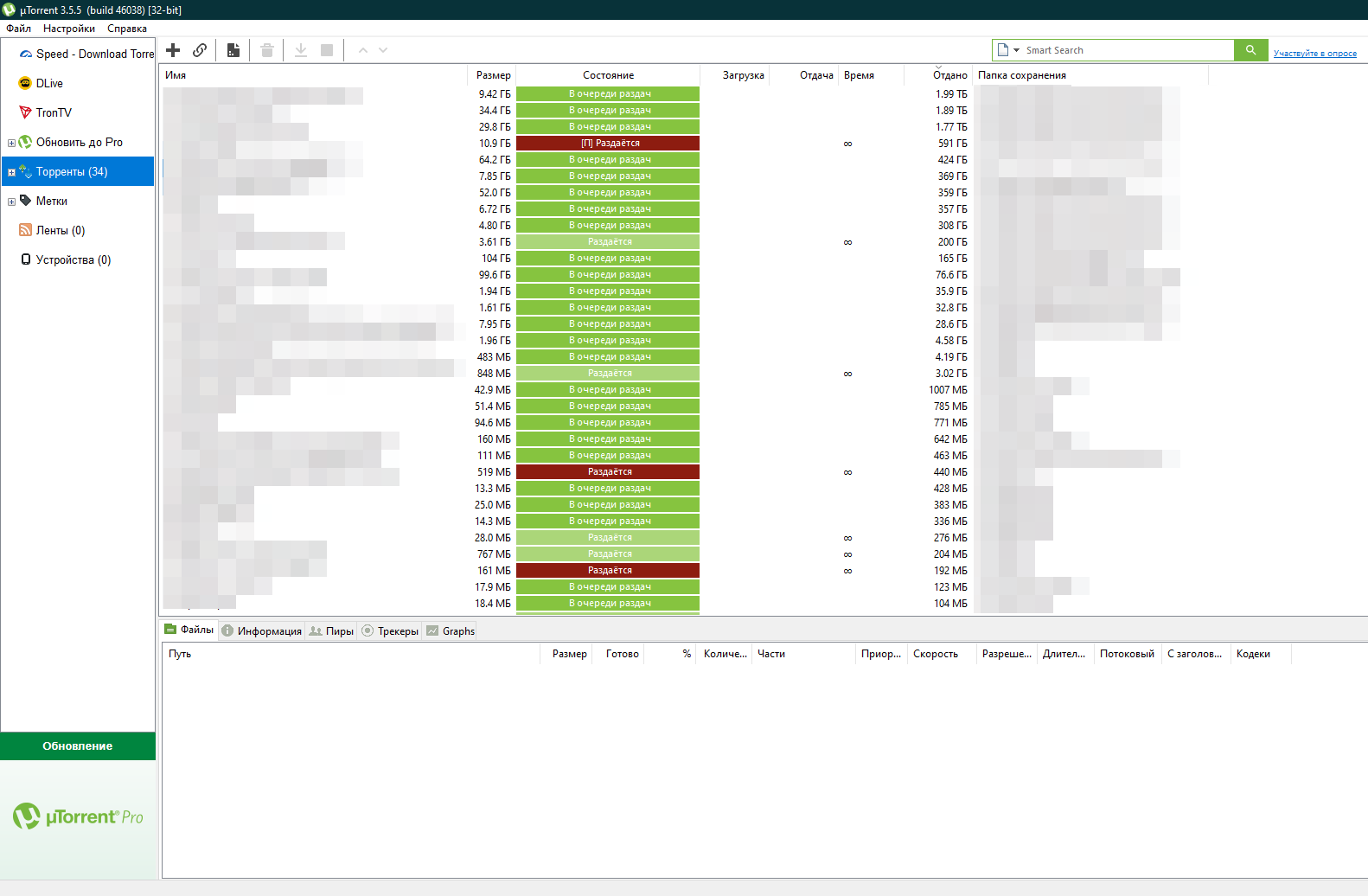Expand the Обновить до Pro tree node
This screenshot has width=1368, height=896.
click(11, 143)
